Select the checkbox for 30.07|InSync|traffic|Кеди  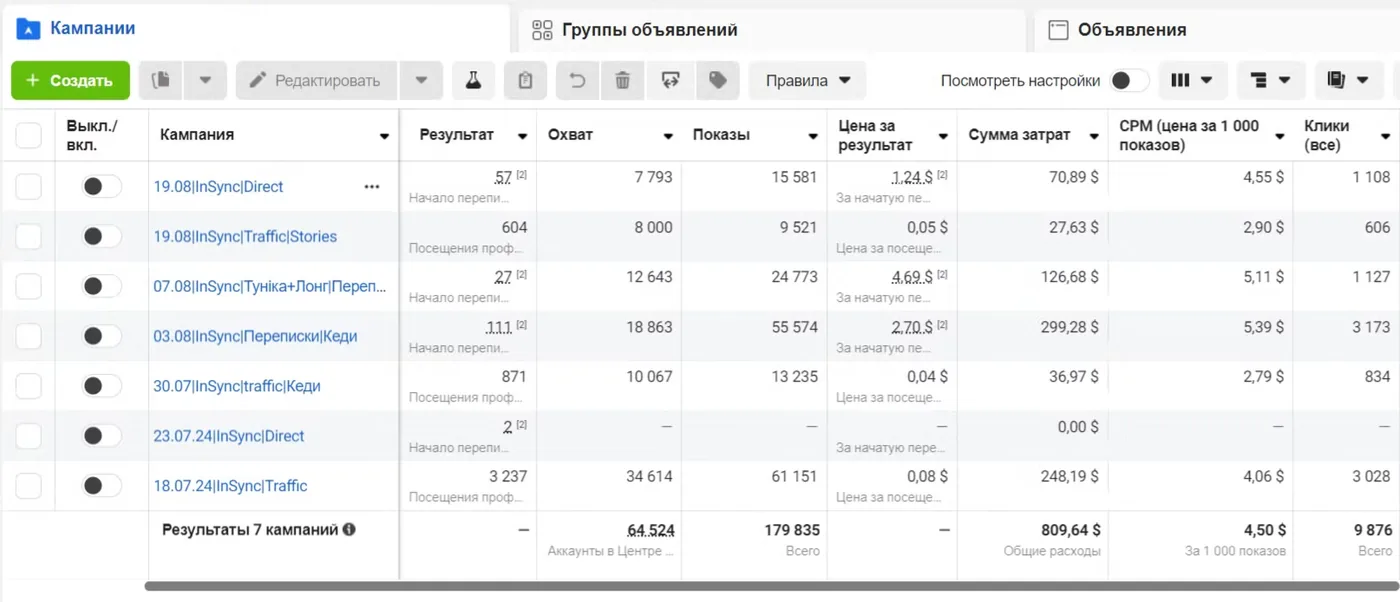[x=29, y=387]
